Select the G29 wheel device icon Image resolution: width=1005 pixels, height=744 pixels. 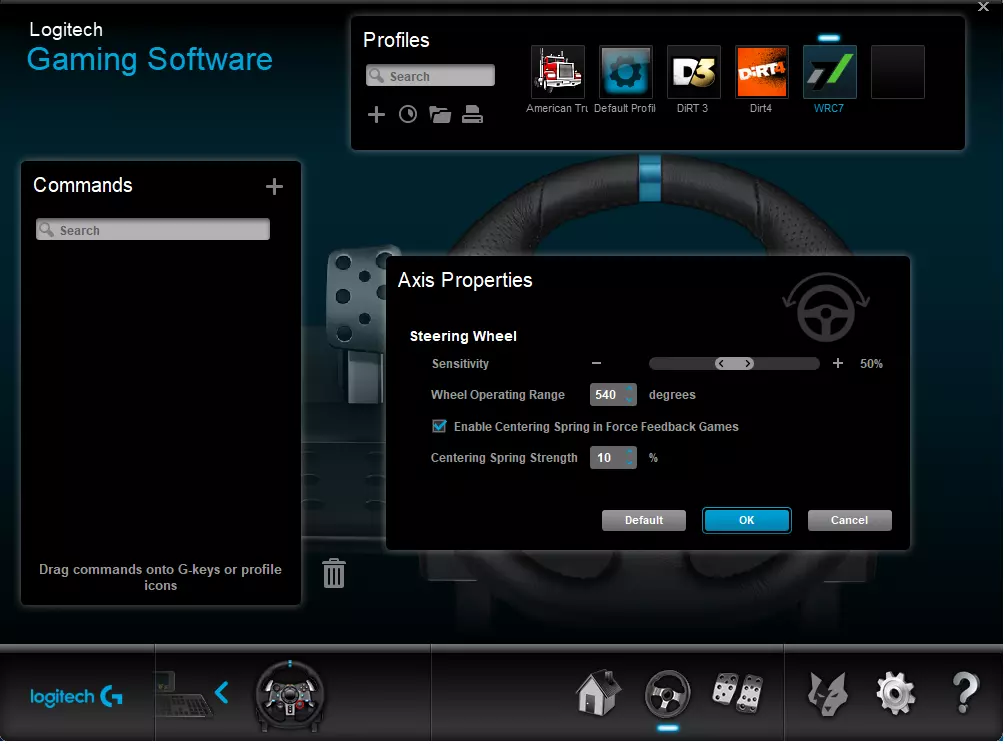290,696
